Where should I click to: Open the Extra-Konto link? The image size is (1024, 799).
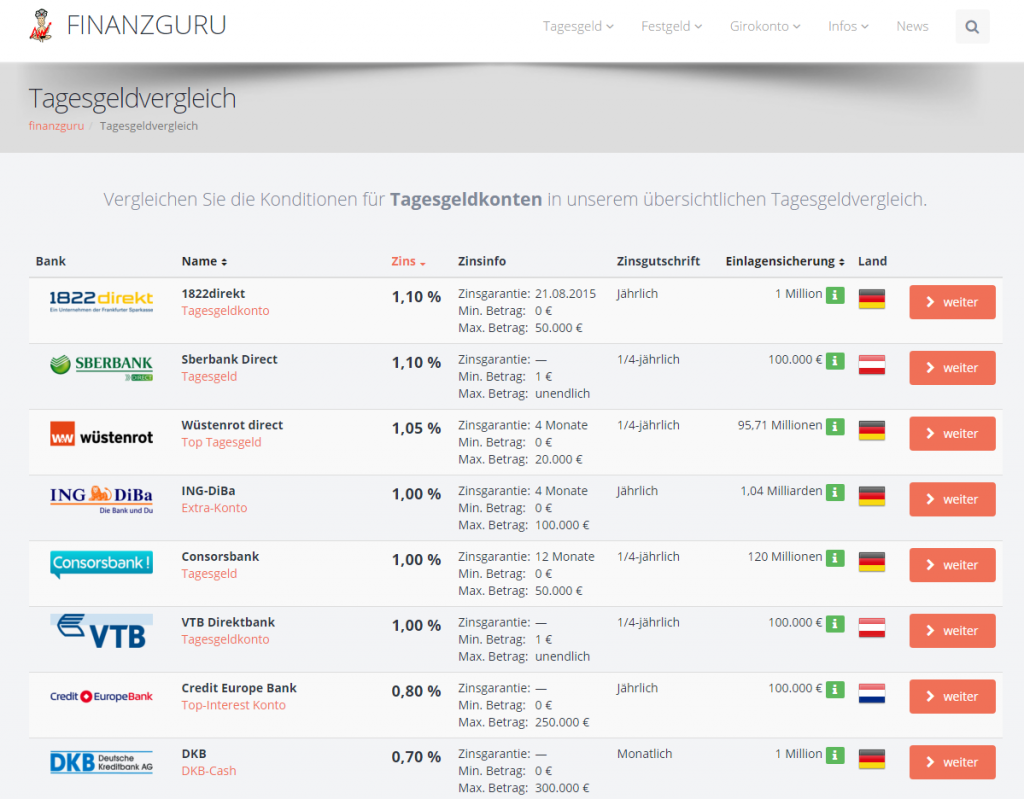click(x=214, y=508)
